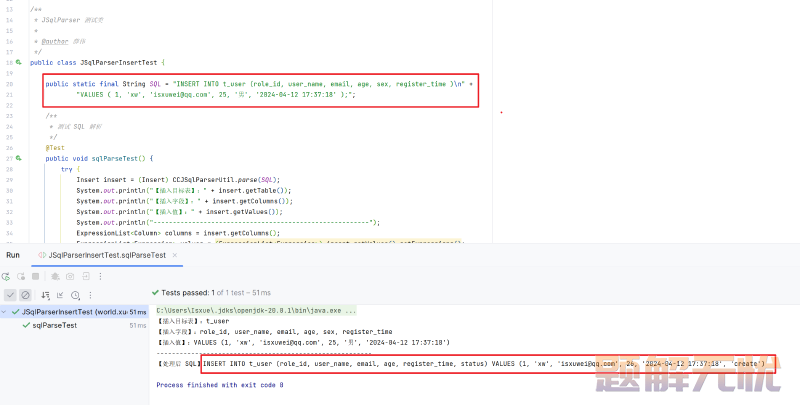Click the dashed separator line in console output
This screenshot has height=405, width=800.
(x=264, y=353)
